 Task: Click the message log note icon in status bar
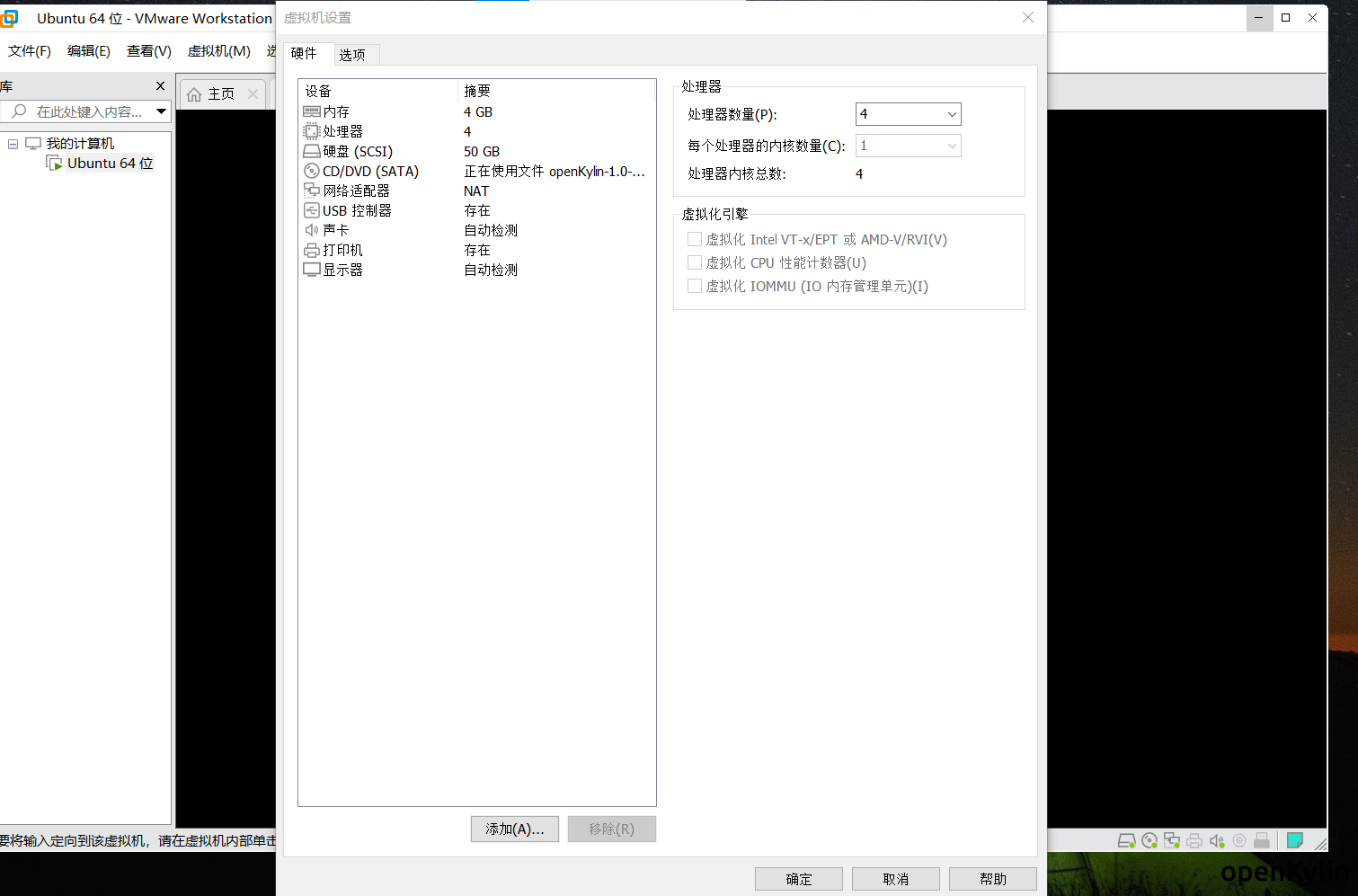pyautogui.click(x=1294, y=840)
